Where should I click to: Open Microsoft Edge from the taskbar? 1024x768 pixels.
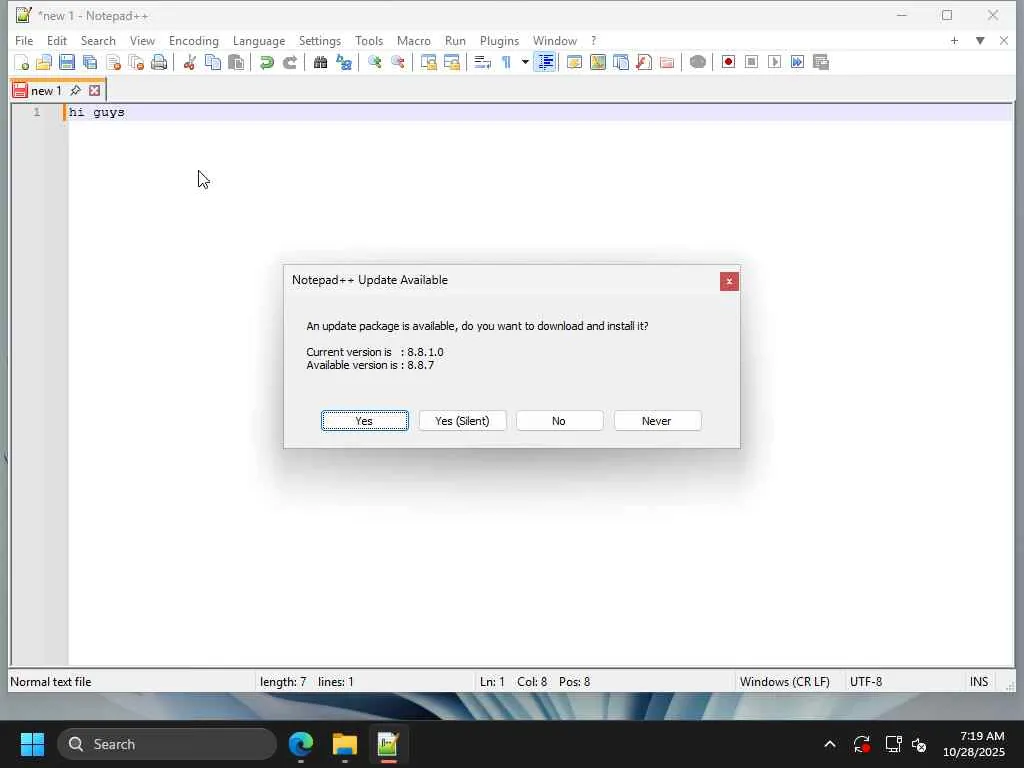[301, 744]
